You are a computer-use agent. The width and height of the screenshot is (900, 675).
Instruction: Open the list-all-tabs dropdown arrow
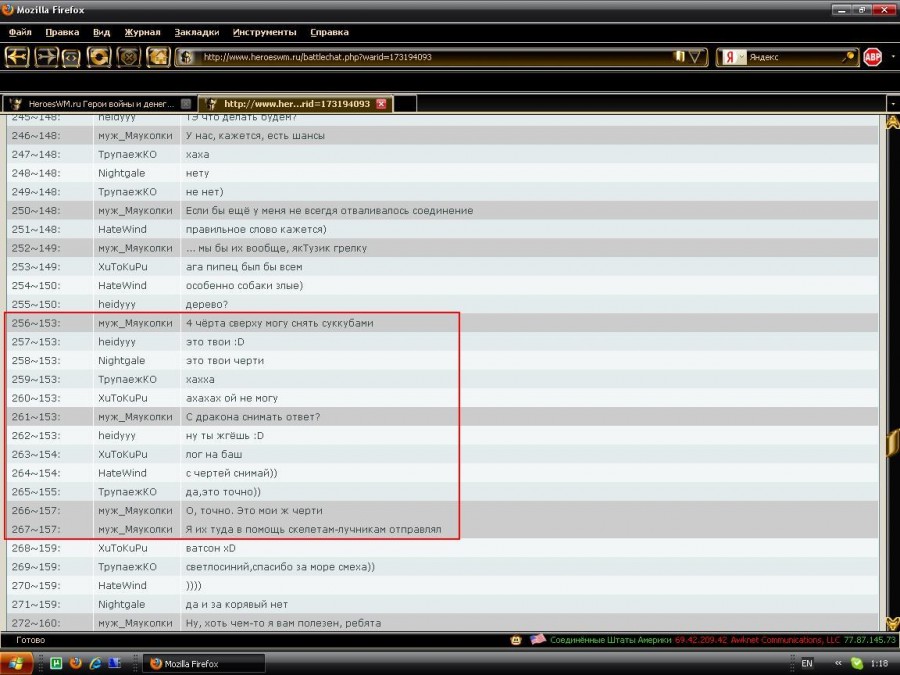(x=892, y=103)
